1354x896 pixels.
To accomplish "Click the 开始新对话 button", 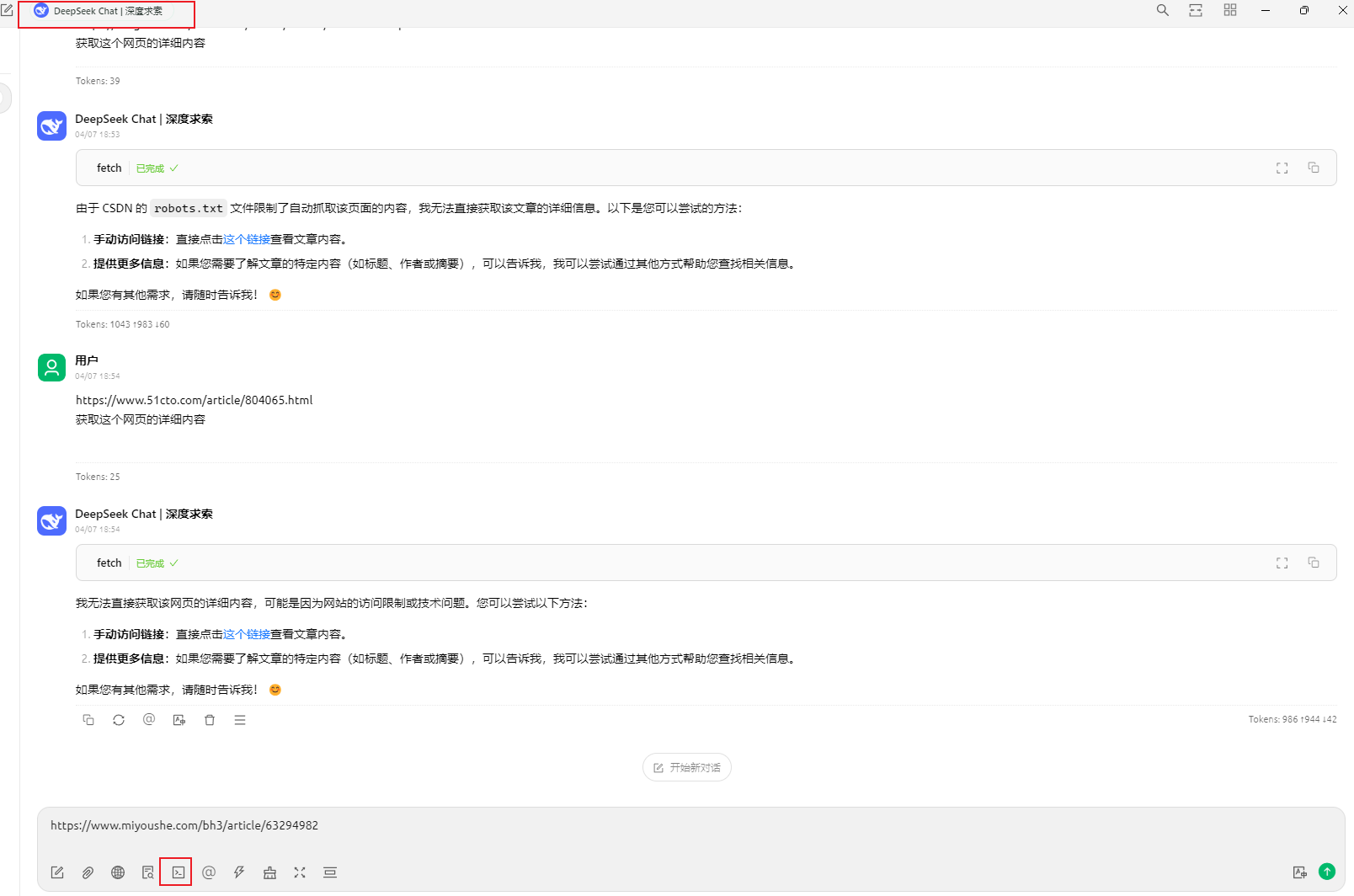I will (686, 767).
